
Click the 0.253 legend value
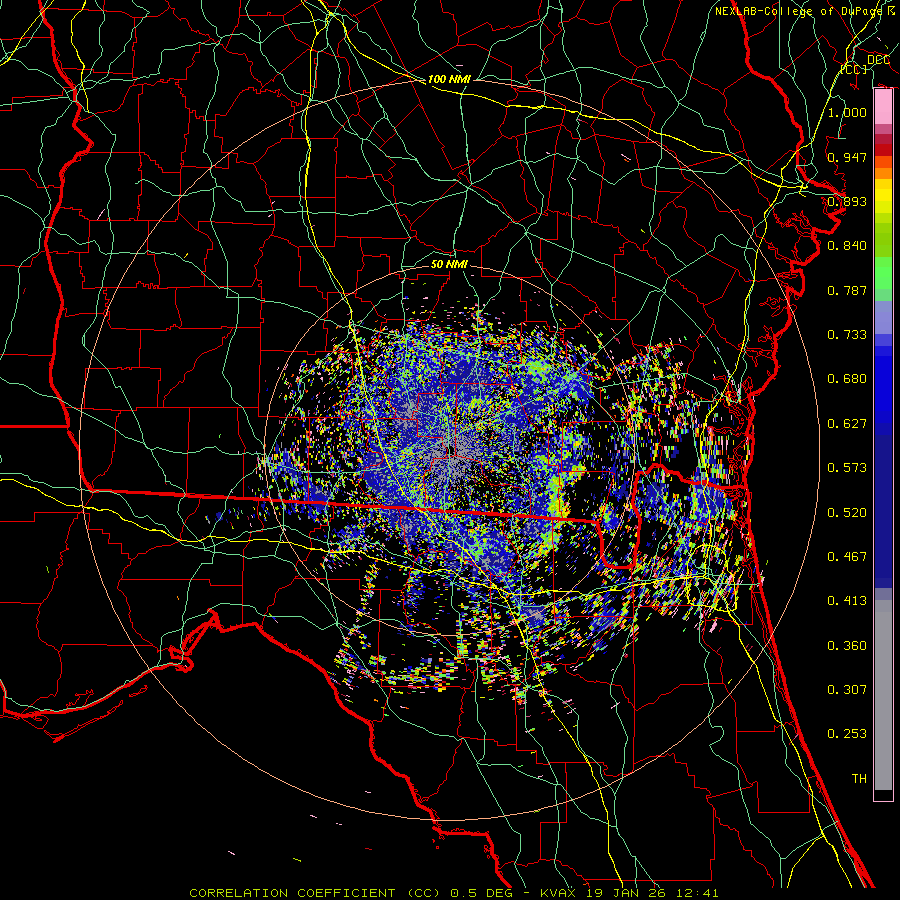(x=847, y=734)
